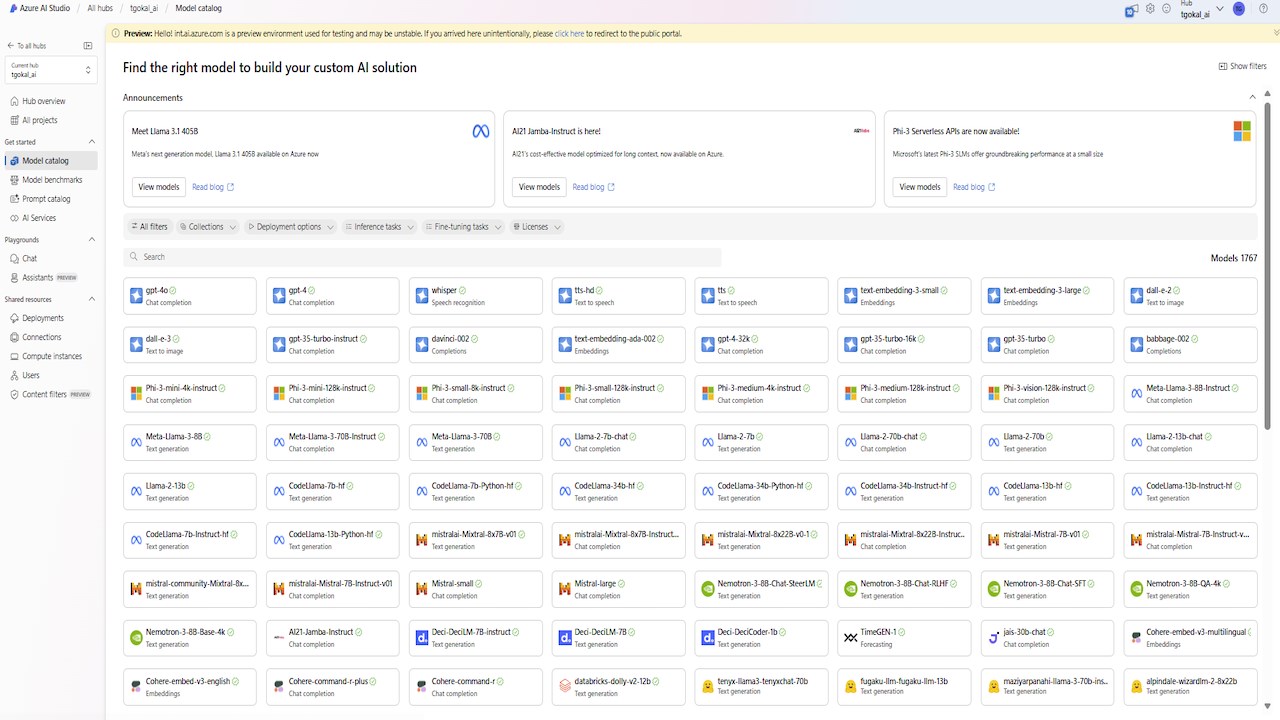This screenshot has width=1280, height=720.
Task: Open Read blog link for AI21 Jamba-Instruct
Action: (594, 187)
